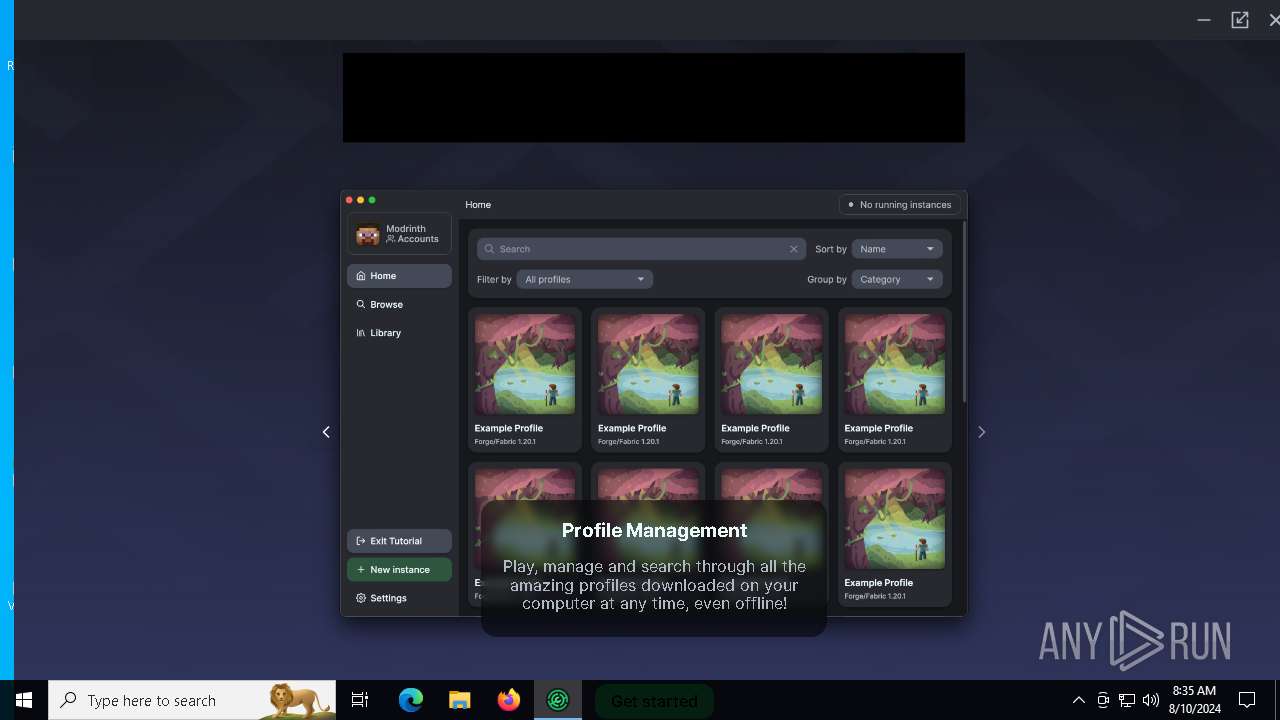Open notification center icon
The width and height of the screenshot is (1280, 720).
coord(1247,700)
